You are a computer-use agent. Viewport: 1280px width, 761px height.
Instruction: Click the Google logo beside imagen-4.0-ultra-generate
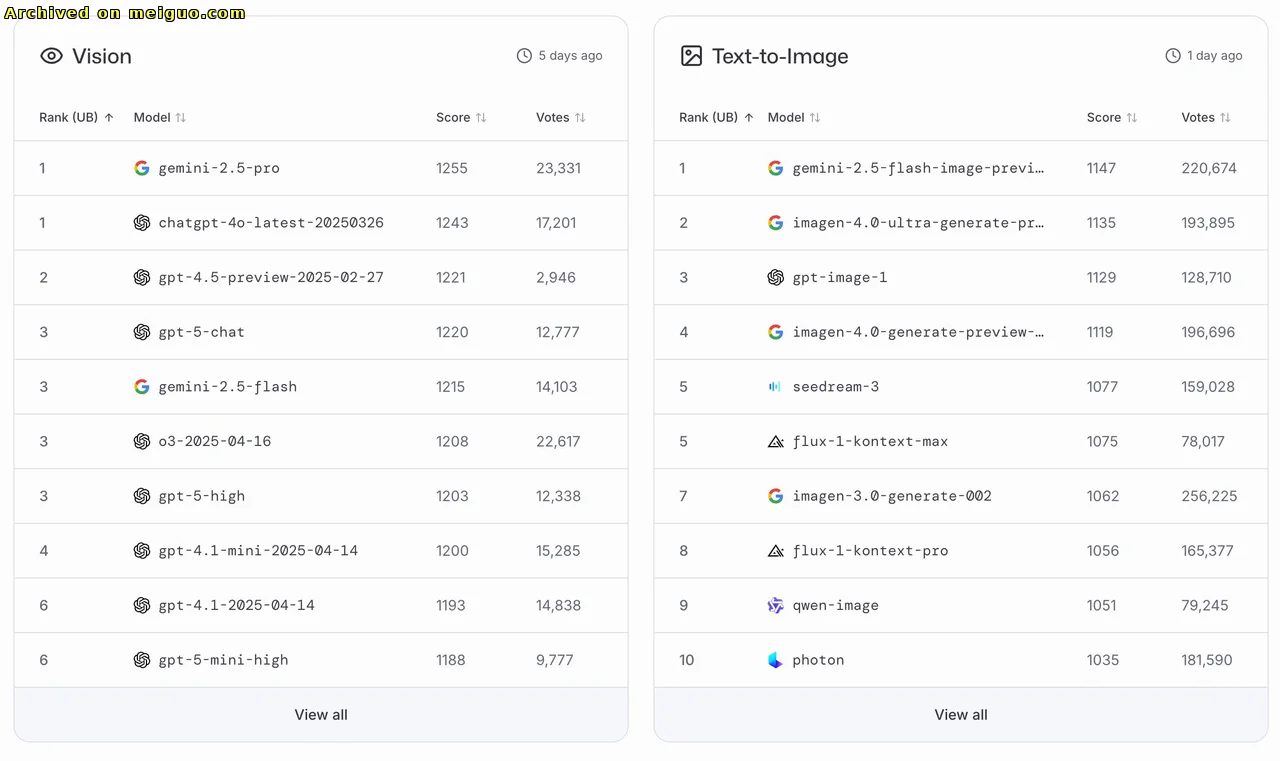[776, 223]
